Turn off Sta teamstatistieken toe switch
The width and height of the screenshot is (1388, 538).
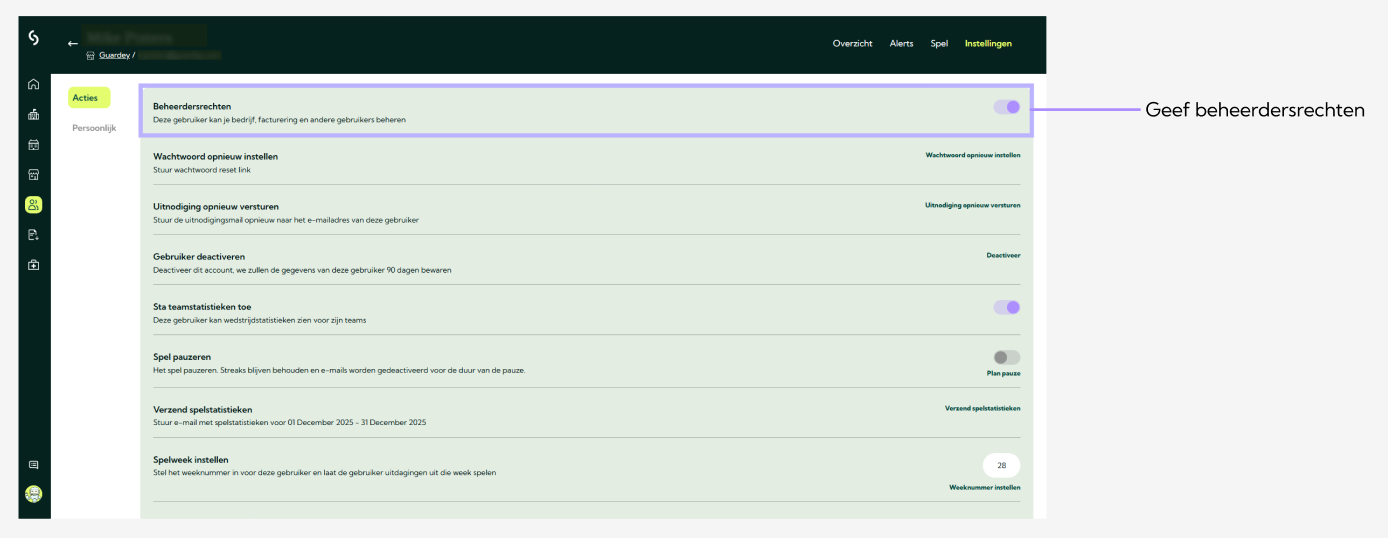tap(1006, 307)
